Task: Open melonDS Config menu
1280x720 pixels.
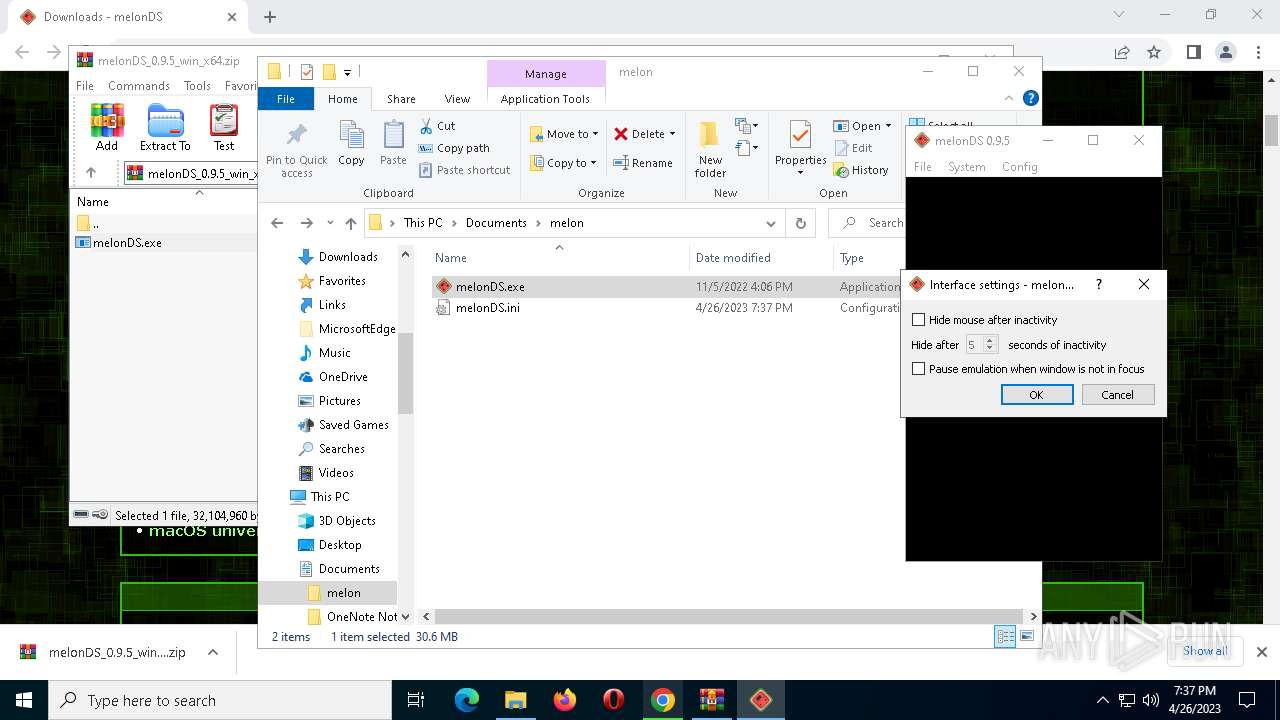Action: click(x=1020, y=167)
